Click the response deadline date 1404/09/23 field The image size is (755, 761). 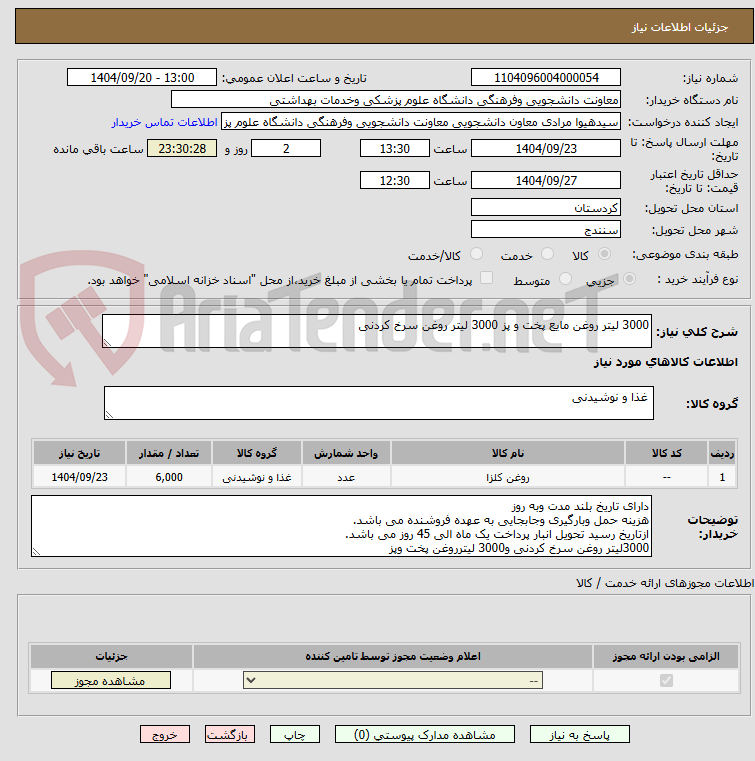(x=546, y=149)
